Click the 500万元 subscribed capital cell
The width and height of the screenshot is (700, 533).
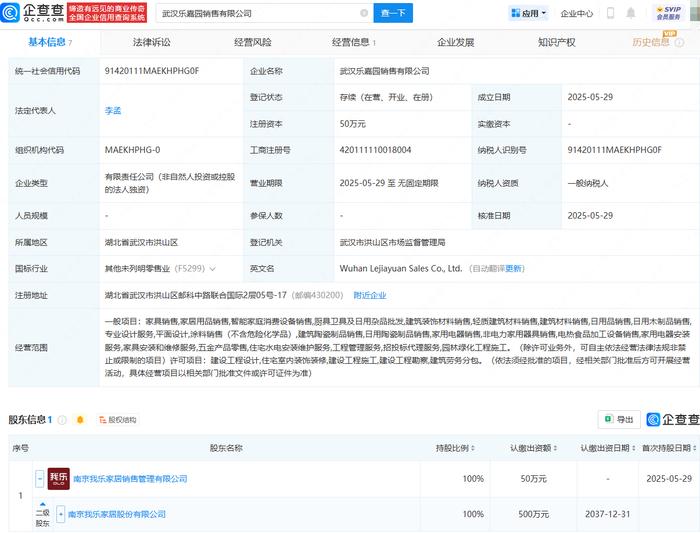coord(533,514)
